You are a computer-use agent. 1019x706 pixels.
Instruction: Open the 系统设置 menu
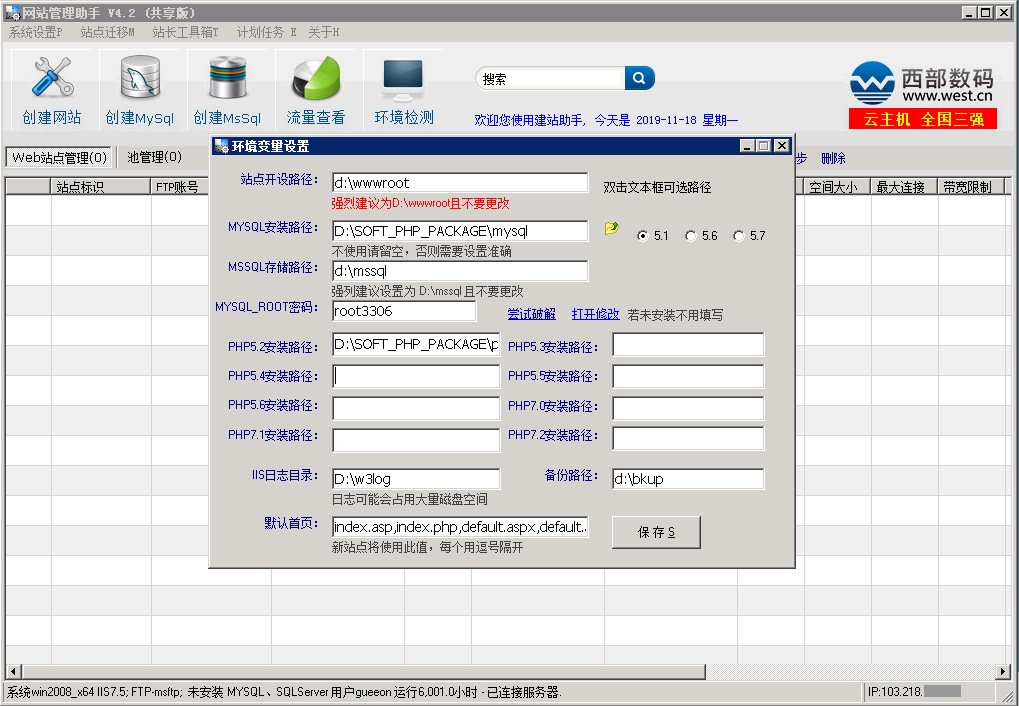pos(36,32)
